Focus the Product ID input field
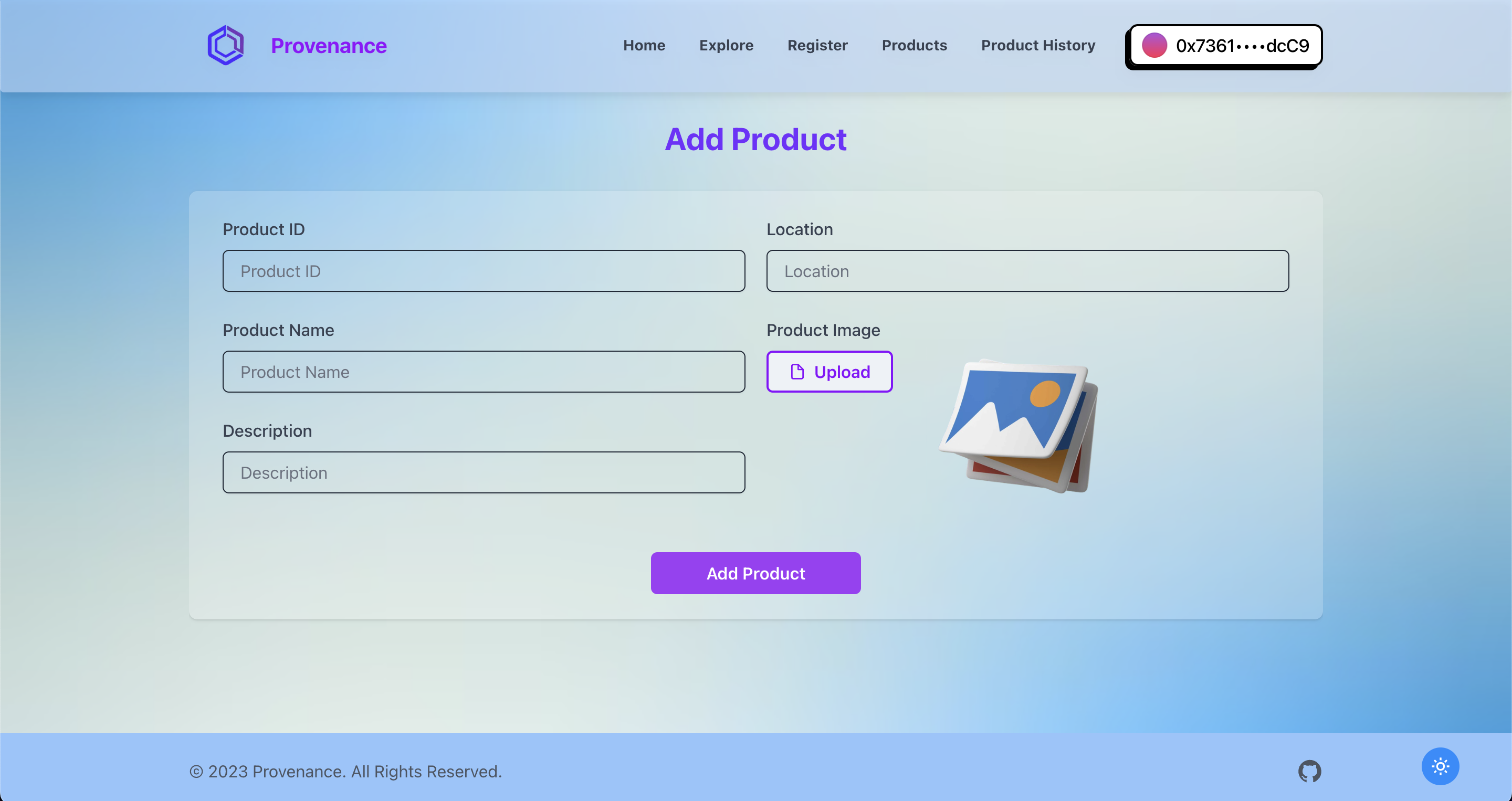 484,271
